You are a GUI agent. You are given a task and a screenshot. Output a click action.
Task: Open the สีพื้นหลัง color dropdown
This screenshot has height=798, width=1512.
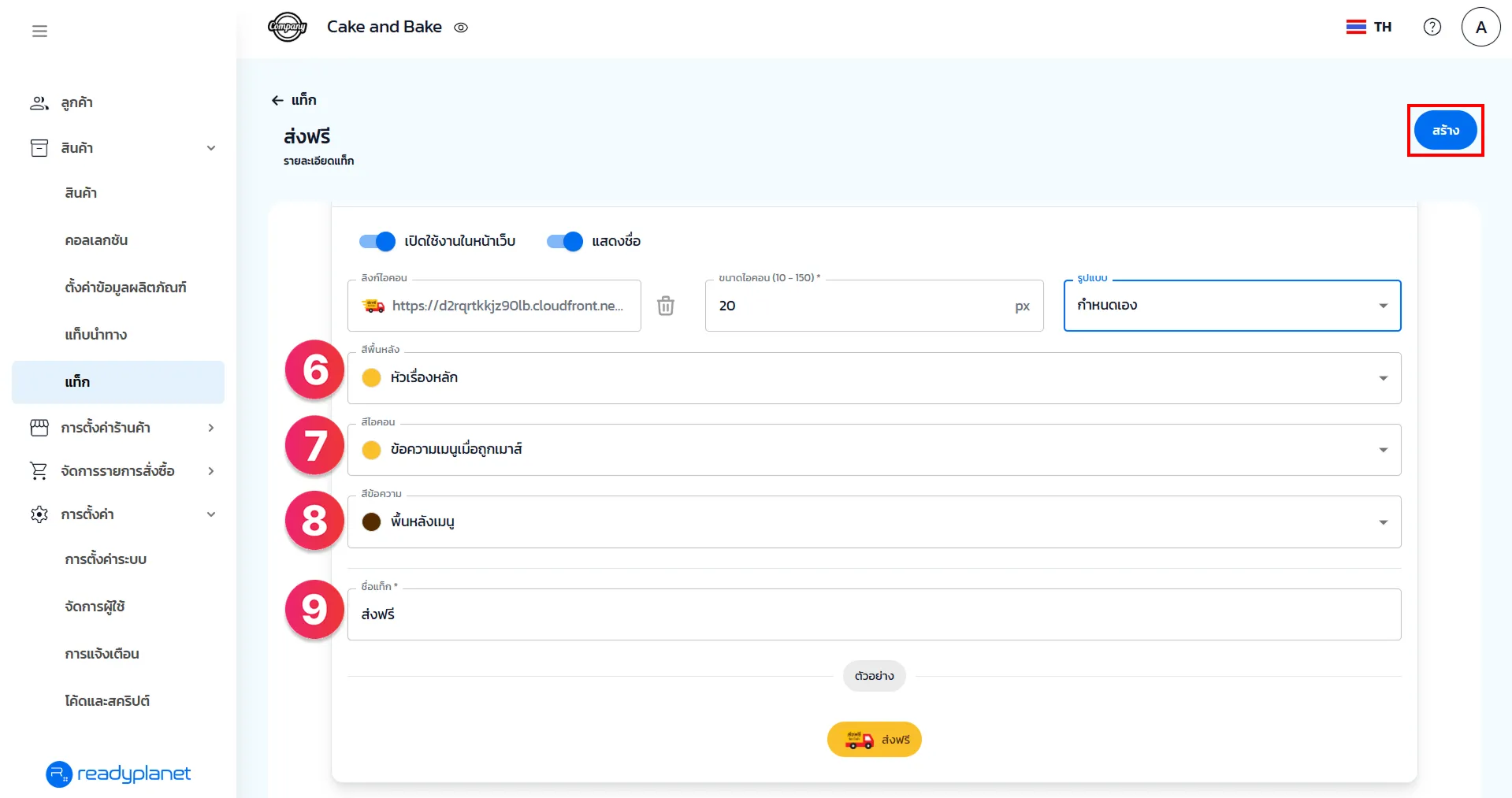click(x=874, y=378)
